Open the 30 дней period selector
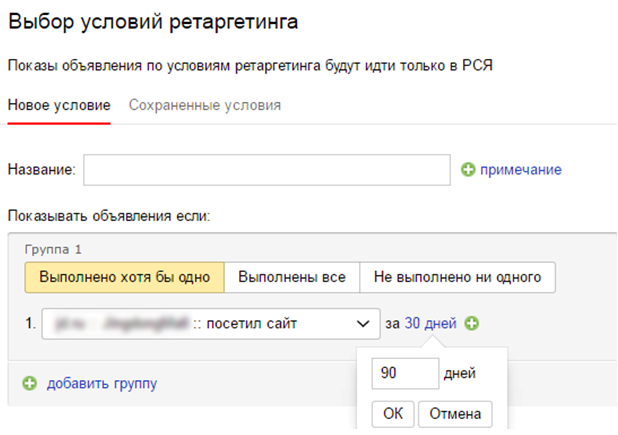Viewport: 618px width, 435px height. point(432,323)
